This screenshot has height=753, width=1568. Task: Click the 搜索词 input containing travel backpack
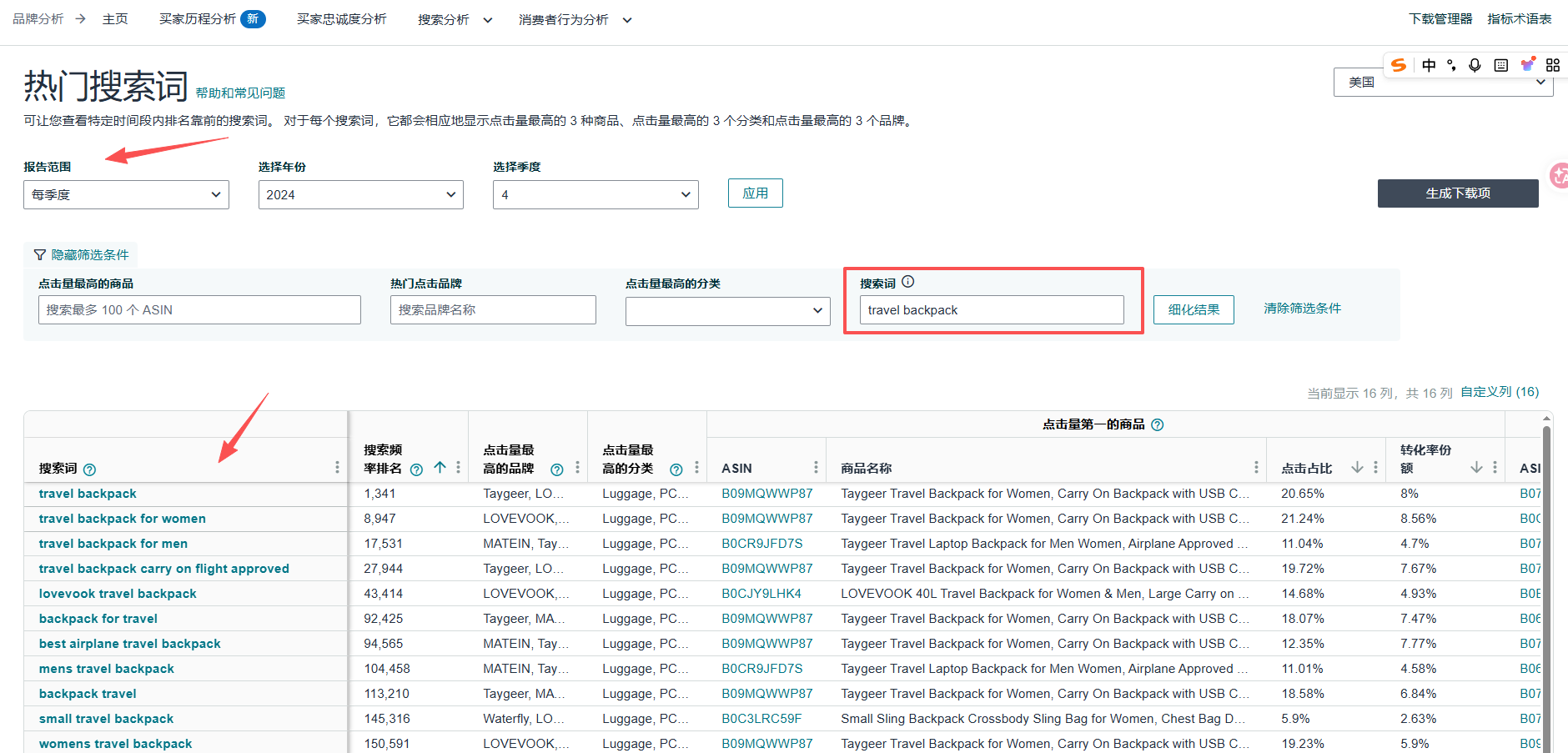tap(991, 310)
